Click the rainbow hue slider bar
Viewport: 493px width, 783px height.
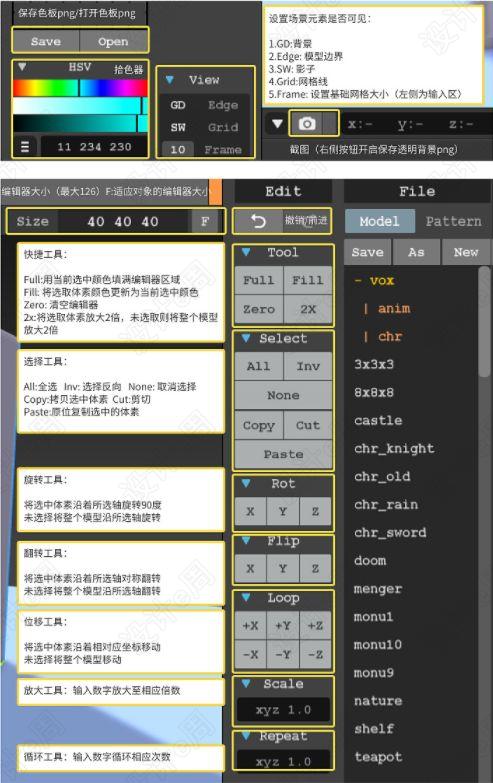tap(80, 88)
